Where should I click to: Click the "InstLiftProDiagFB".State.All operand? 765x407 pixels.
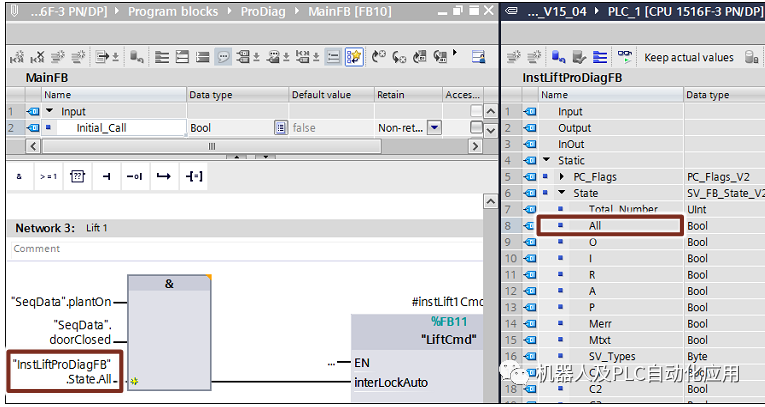64,371
